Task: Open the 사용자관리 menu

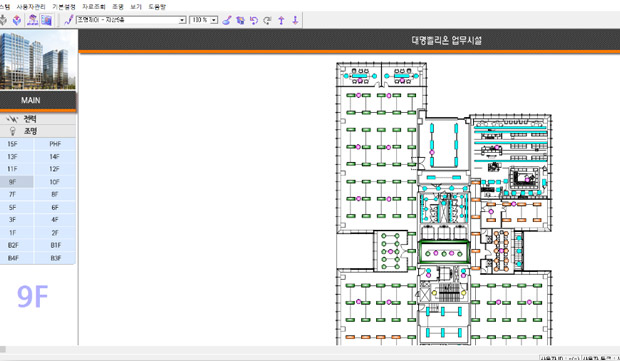Action: (31, 7)
